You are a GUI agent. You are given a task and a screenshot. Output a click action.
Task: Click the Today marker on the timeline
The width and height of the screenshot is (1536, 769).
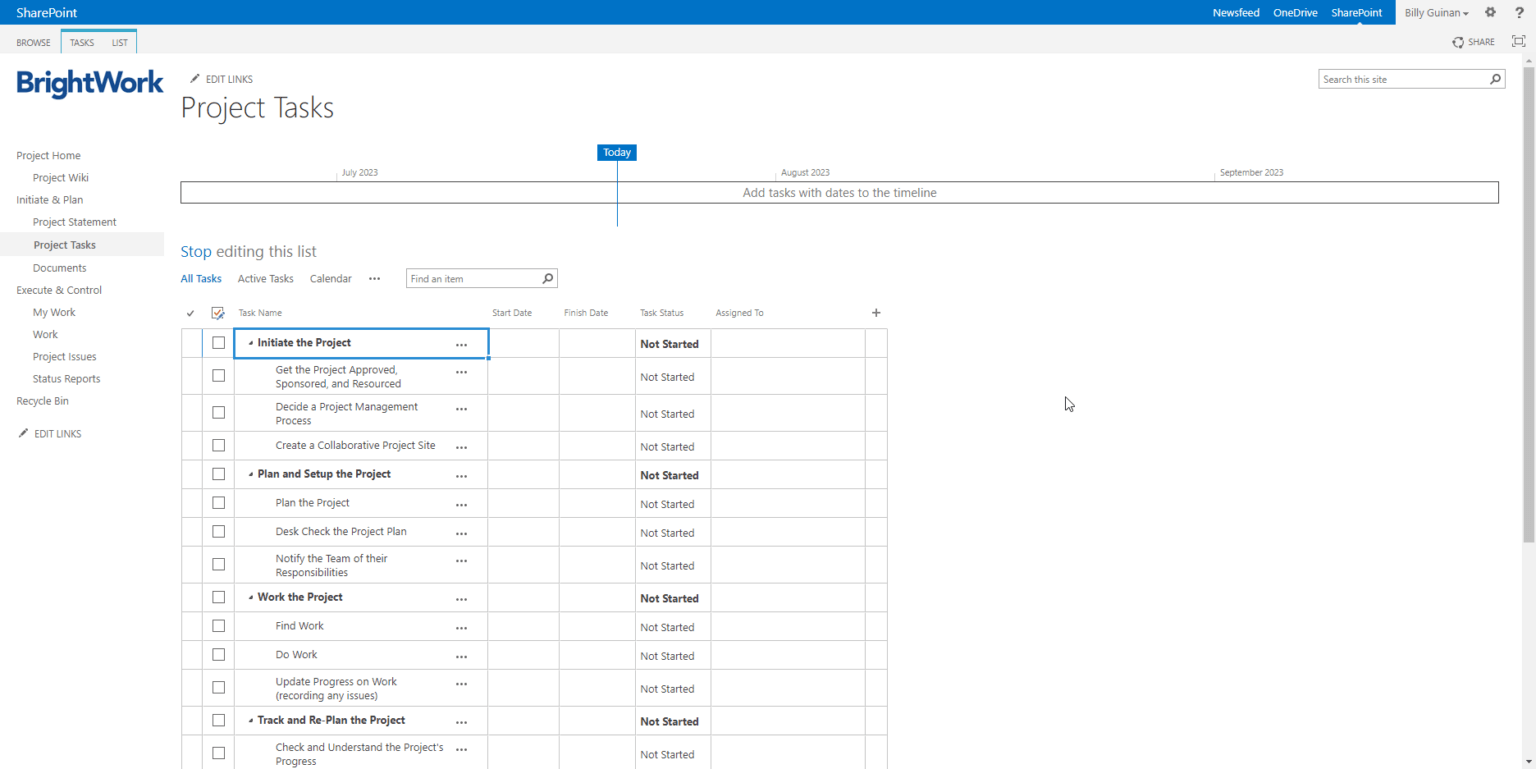click(616, 152)
